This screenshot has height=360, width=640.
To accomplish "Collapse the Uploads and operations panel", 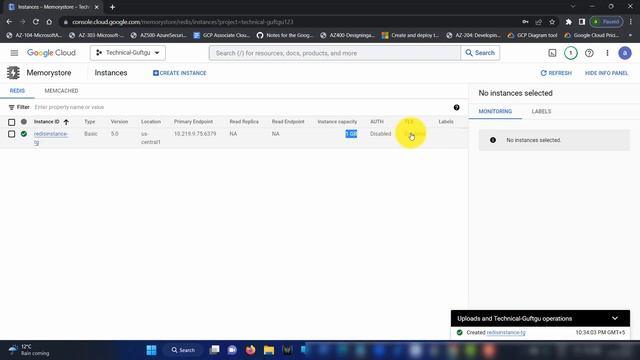I will 615,318.
